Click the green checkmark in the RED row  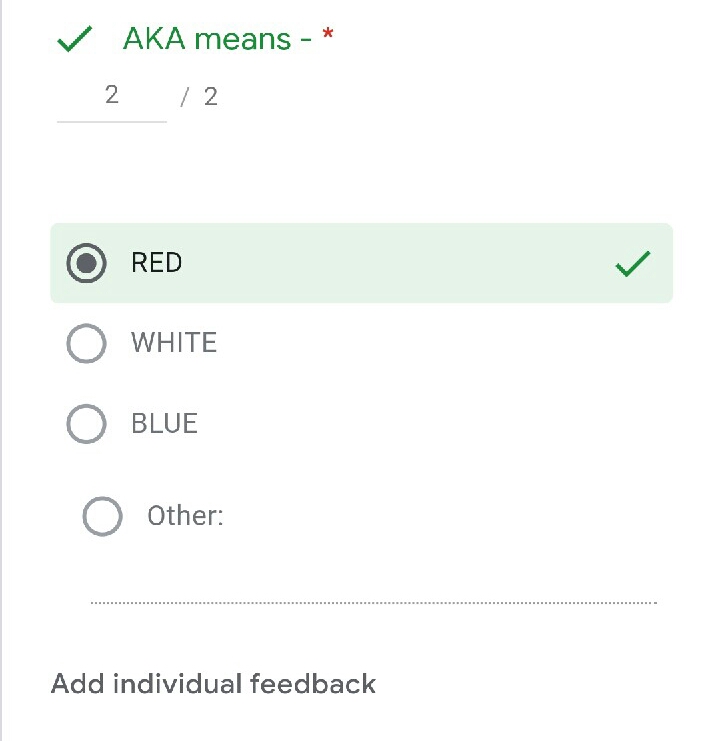(x=632, y=264)
